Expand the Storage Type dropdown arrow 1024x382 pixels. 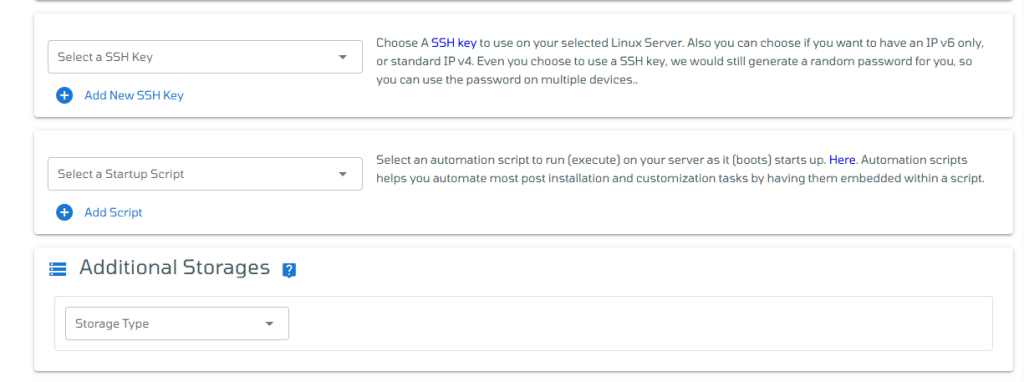point(269,324)
